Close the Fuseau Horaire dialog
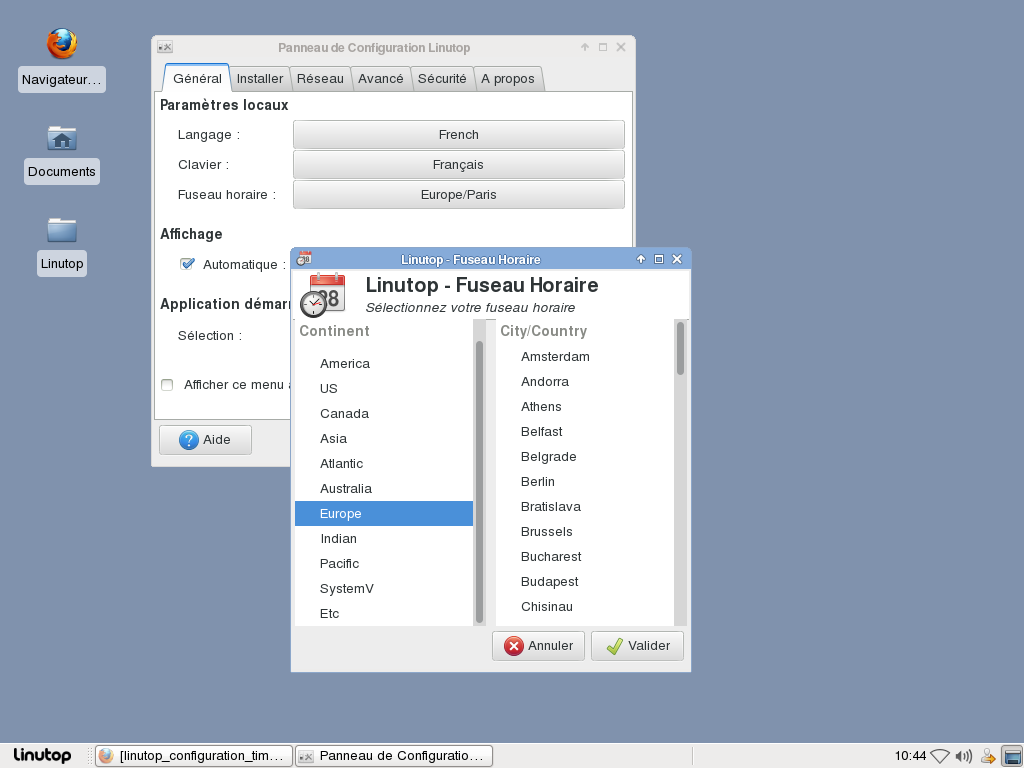This screenshot has height=768, width=1024. coord(677,259)
